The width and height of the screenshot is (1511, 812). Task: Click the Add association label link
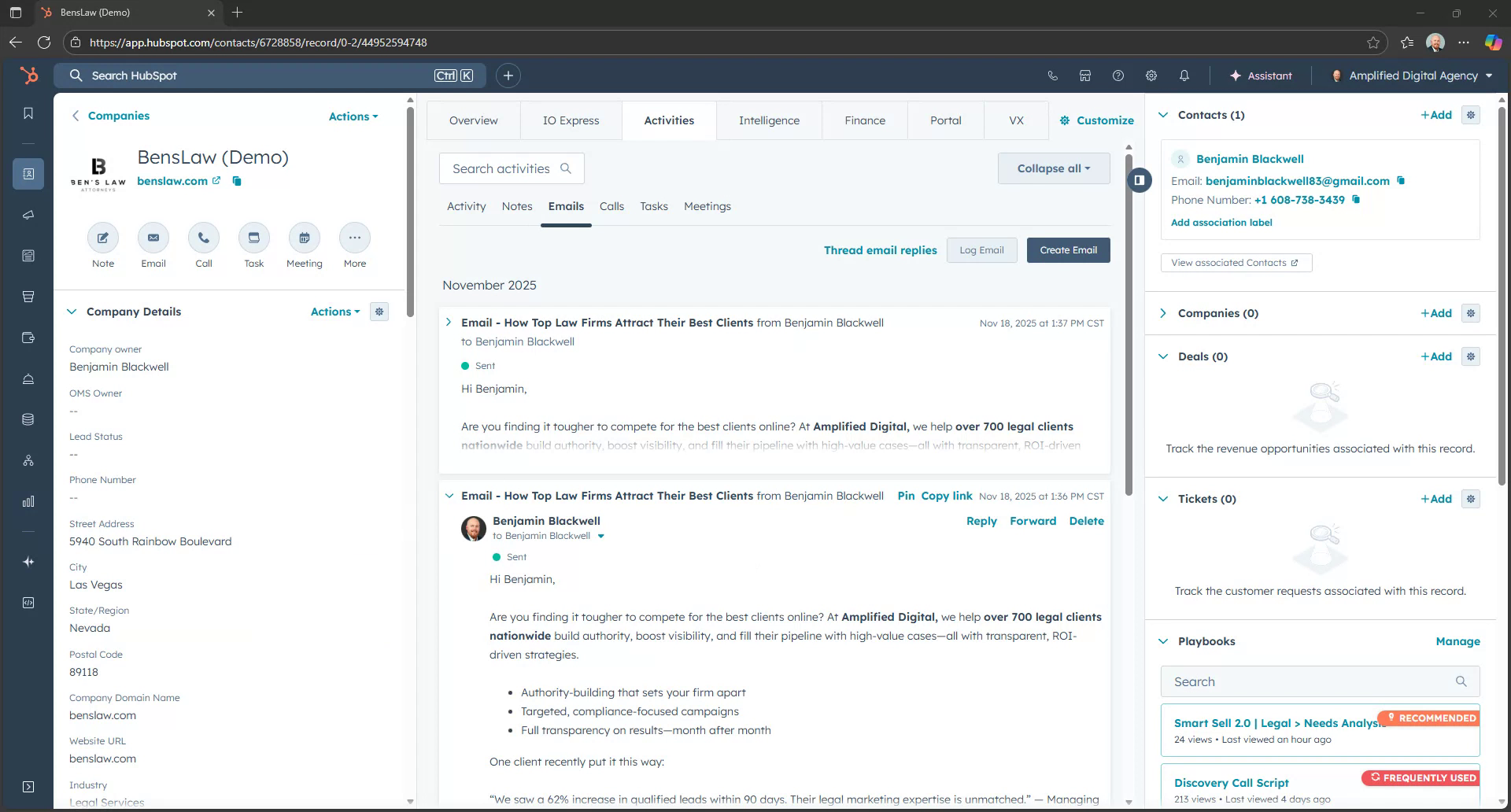tap(1221, 223)
